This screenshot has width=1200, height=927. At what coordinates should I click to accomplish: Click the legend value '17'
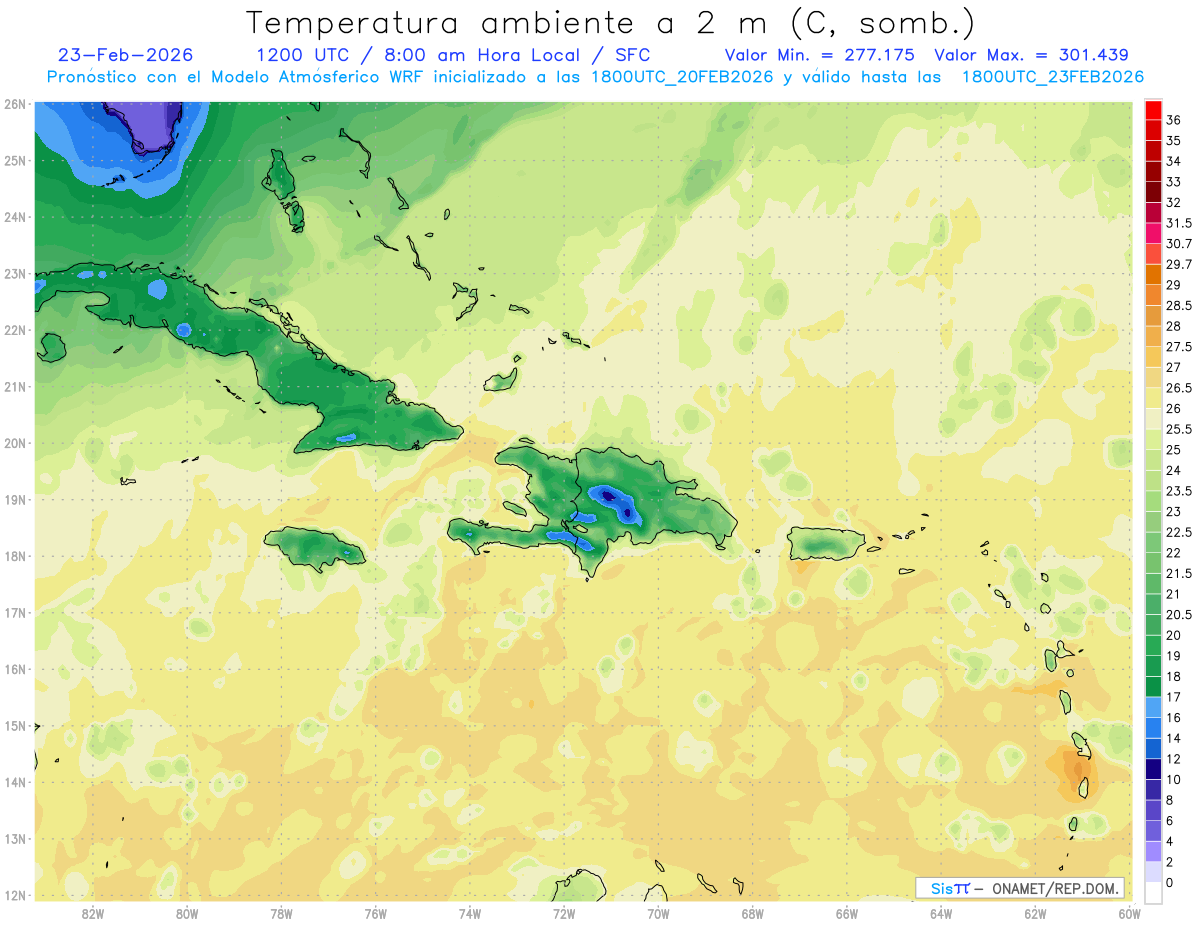[1174, 697]
